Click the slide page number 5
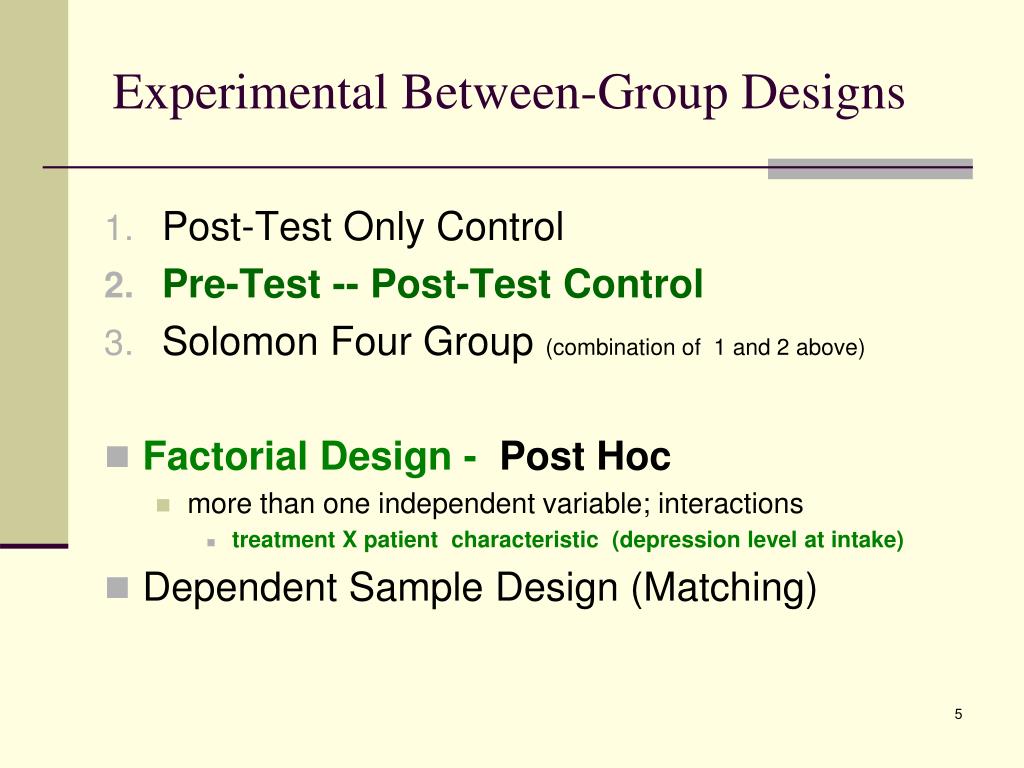This screenshot has width=1024, height=768. point(958,714)
